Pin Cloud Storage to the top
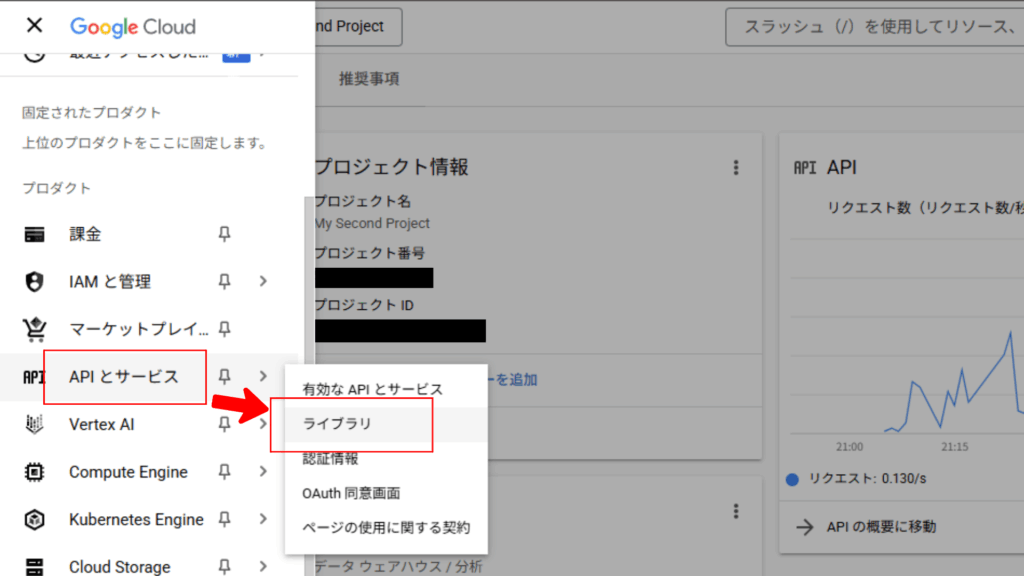Screen dimensions: 1024x576 (225, 567)
